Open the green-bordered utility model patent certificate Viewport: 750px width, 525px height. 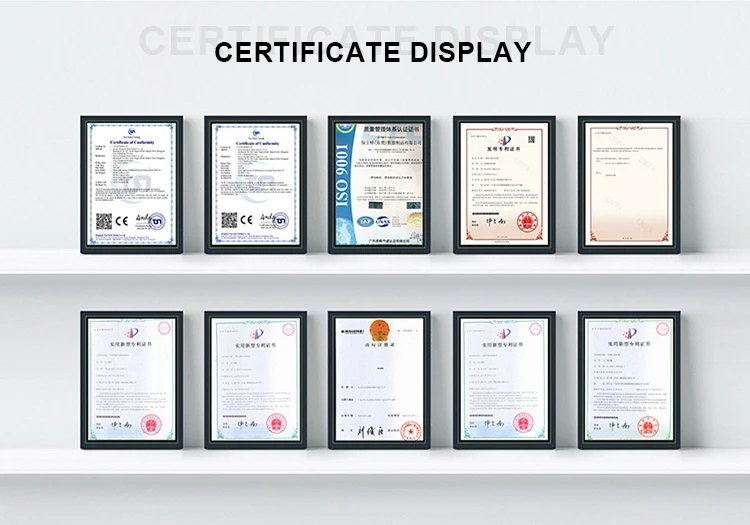click(x=629, y=380)
